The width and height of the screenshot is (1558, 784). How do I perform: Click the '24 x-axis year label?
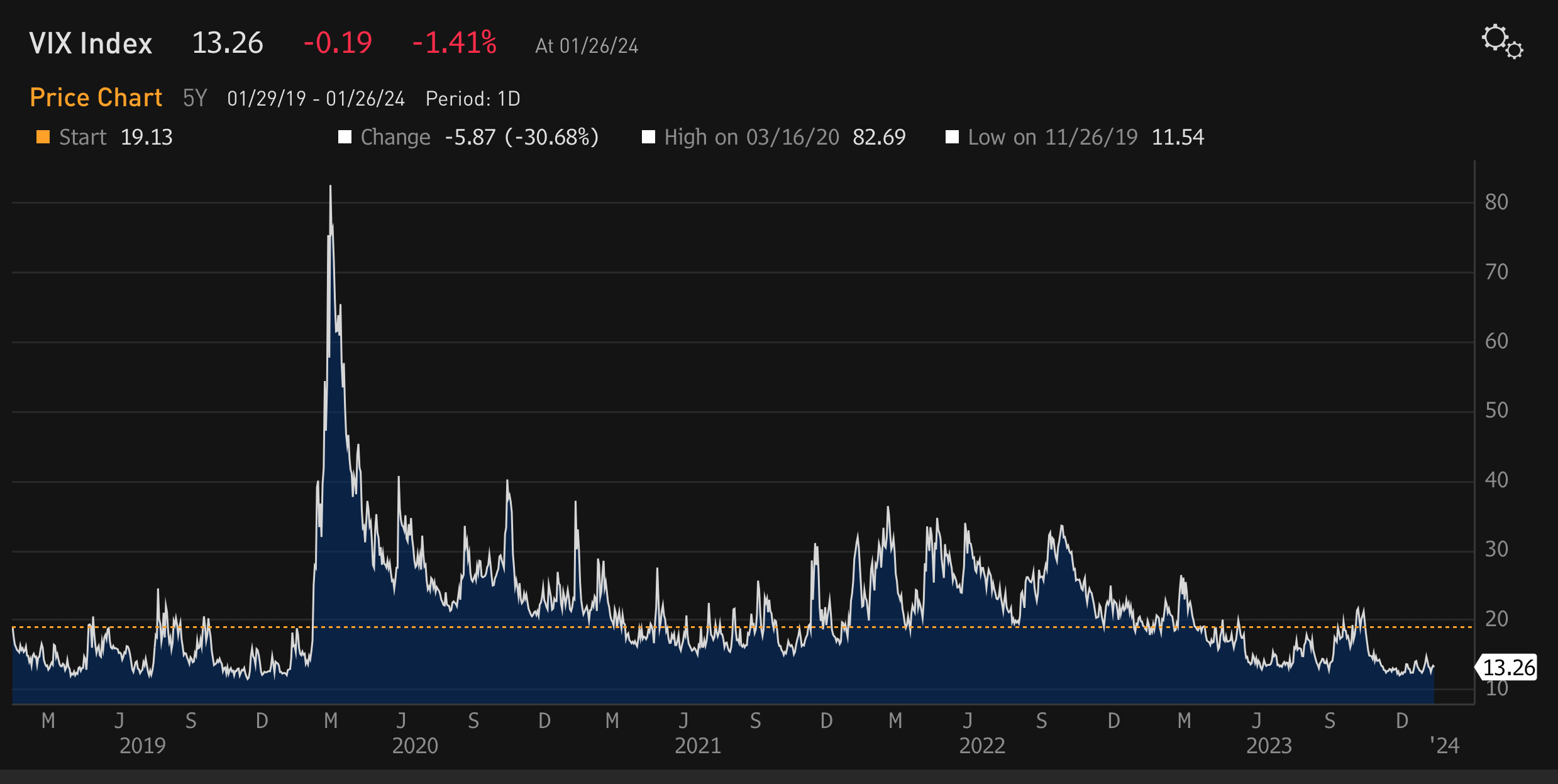click(x=1444, y=746)
